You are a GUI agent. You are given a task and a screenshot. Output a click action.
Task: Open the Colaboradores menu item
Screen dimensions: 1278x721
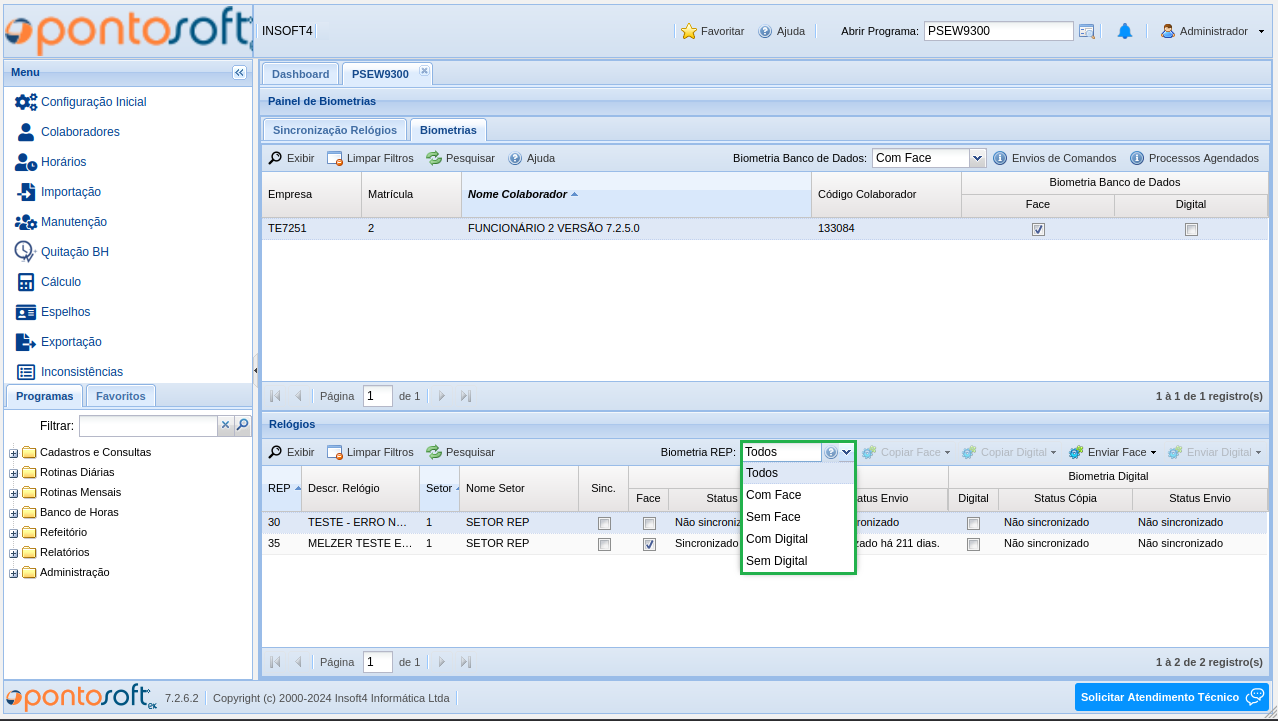pos(80,132)
